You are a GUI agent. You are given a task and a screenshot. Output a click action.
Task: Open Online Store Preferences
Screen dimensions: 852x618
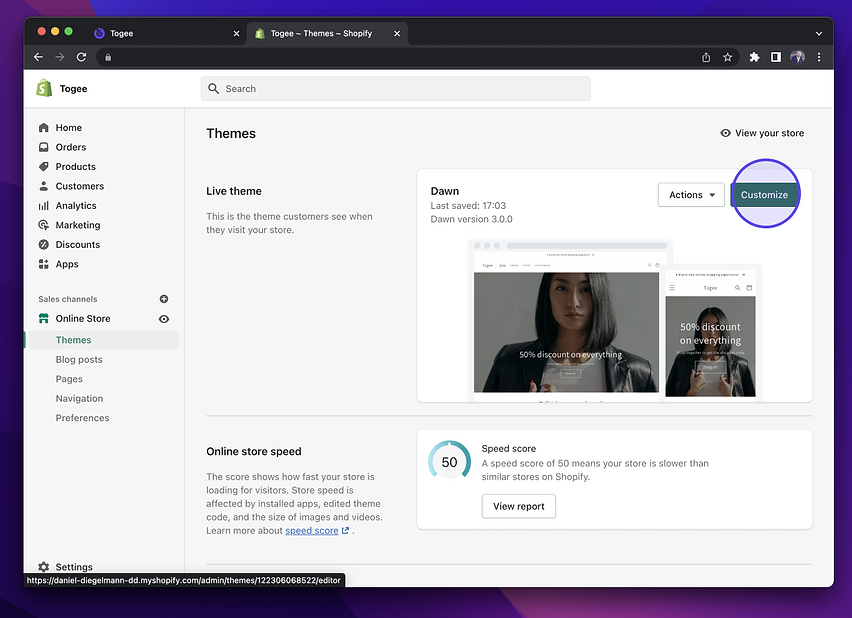pyautogui.click(x=82, y=418)
